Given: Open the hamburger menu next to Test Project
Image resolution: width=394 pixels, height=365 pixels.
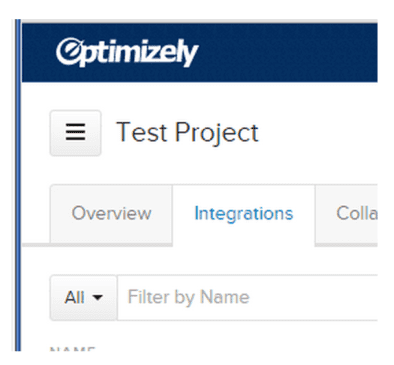Looking at the screenshot, I should click(75, 133).
